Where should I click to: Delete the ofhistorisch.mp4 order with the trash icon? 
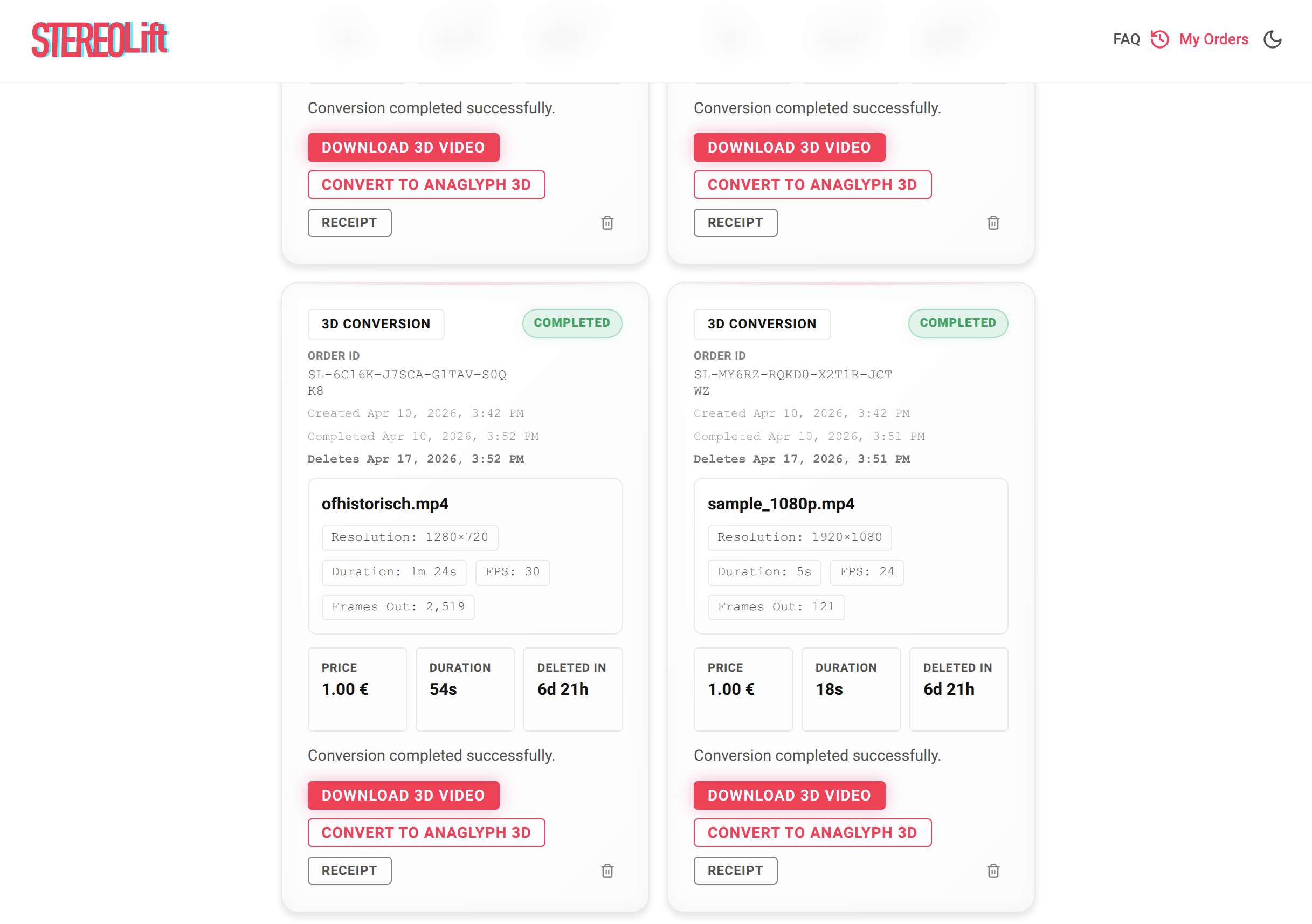[607, 870]
